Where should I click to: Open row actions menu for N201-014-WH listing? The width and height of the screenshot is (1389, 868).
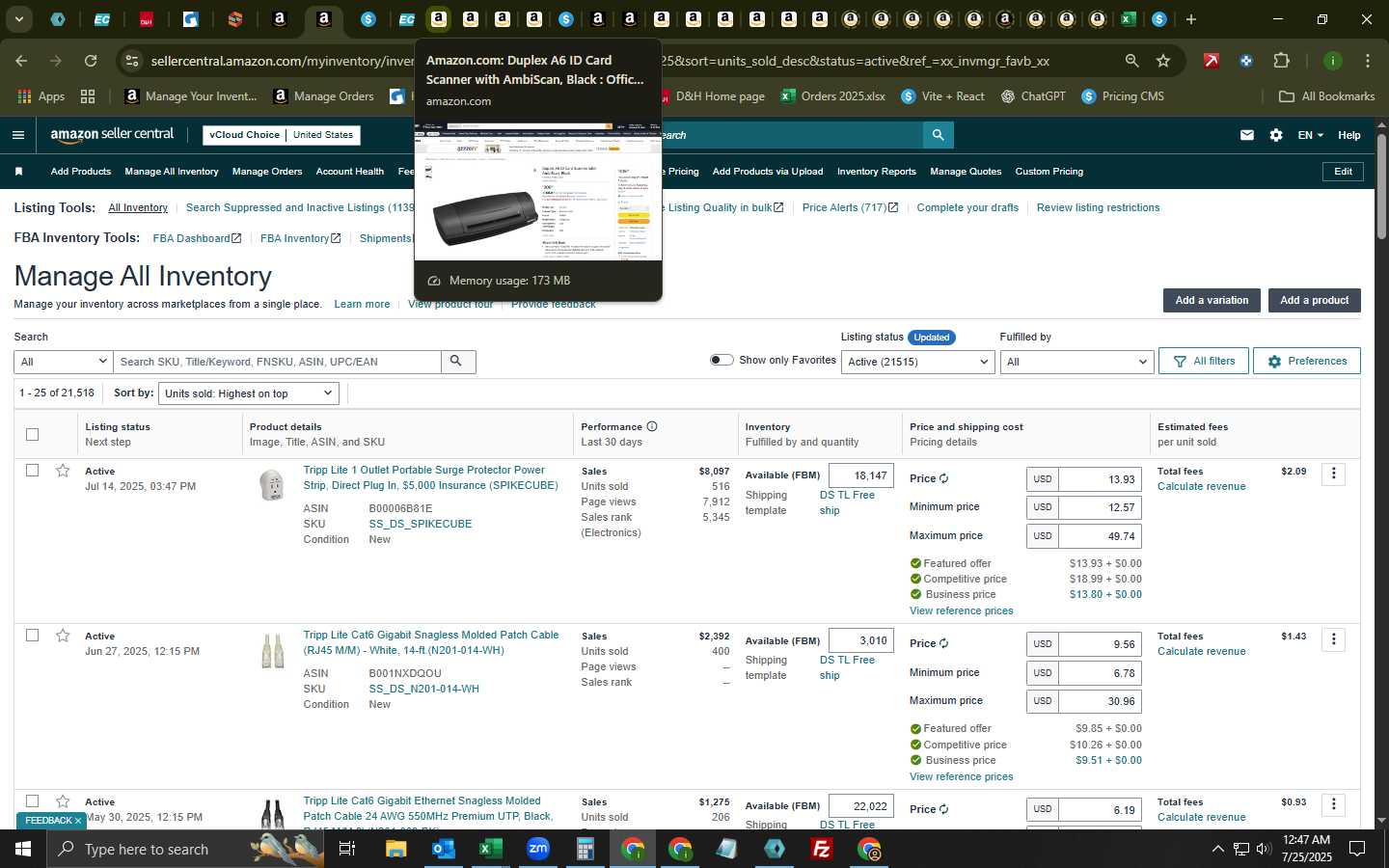[1334, 639]
